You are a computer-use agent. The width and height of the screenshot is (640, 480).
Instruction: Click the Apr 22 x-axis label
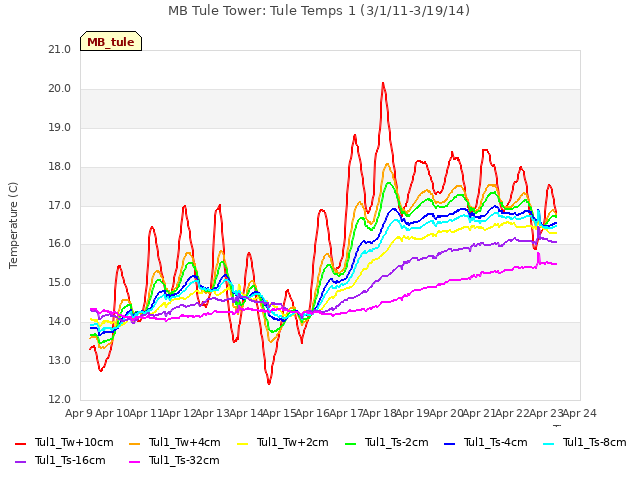coord(512,413)
